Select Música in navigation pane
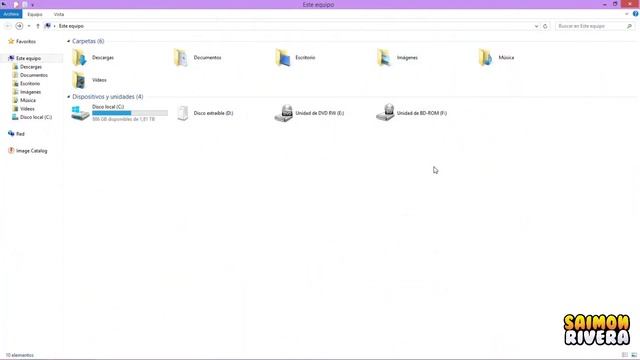The image size is (640, 360). [x=28, y=100]
